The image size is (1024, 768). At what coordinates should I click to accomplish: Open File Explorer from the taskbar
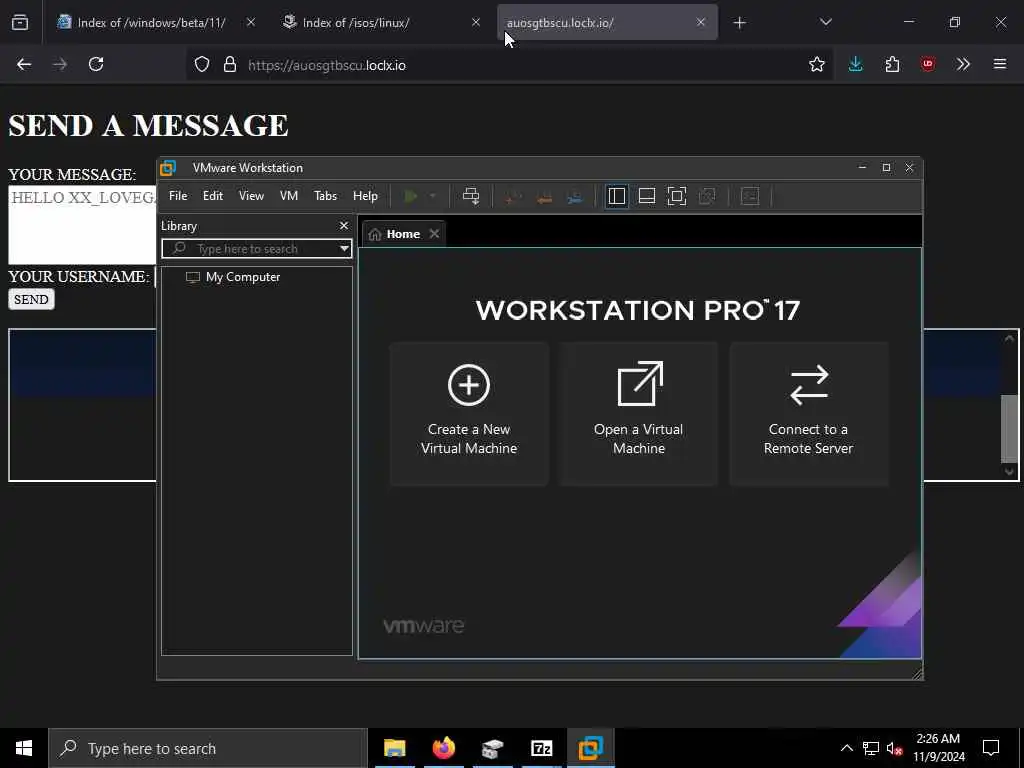click(x=394, y=748)
